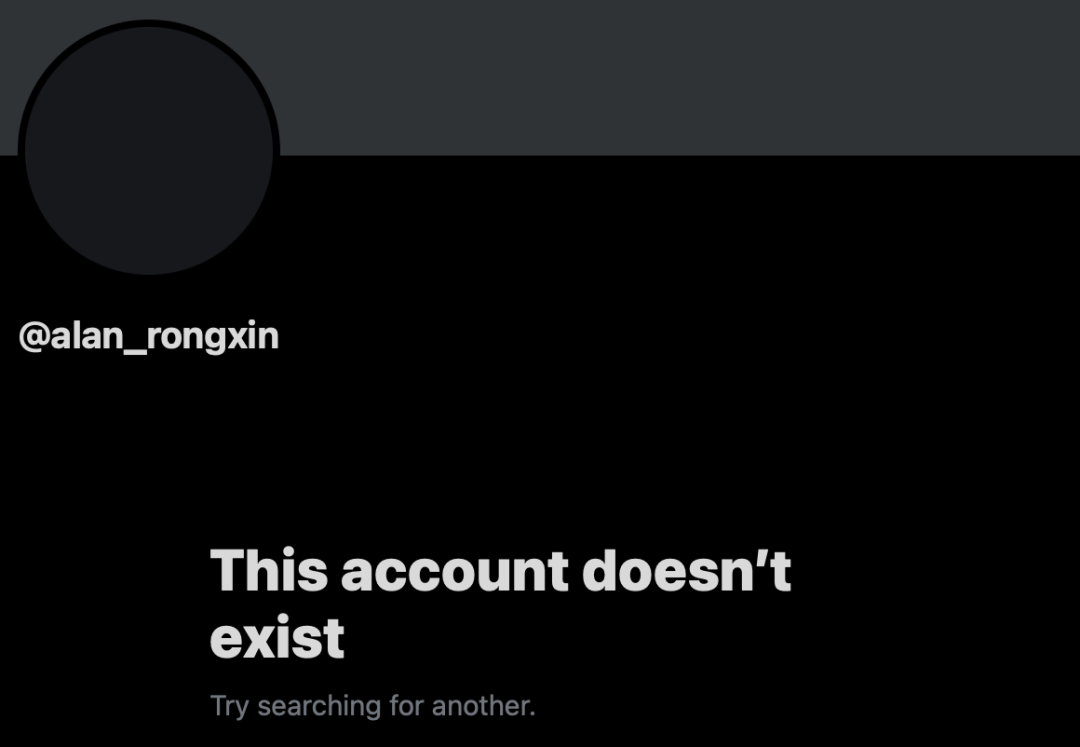The width and height of the screenshot is (1080, 747).
Task: Click the word "doesn't" in the heading
Action: point(687,571)
